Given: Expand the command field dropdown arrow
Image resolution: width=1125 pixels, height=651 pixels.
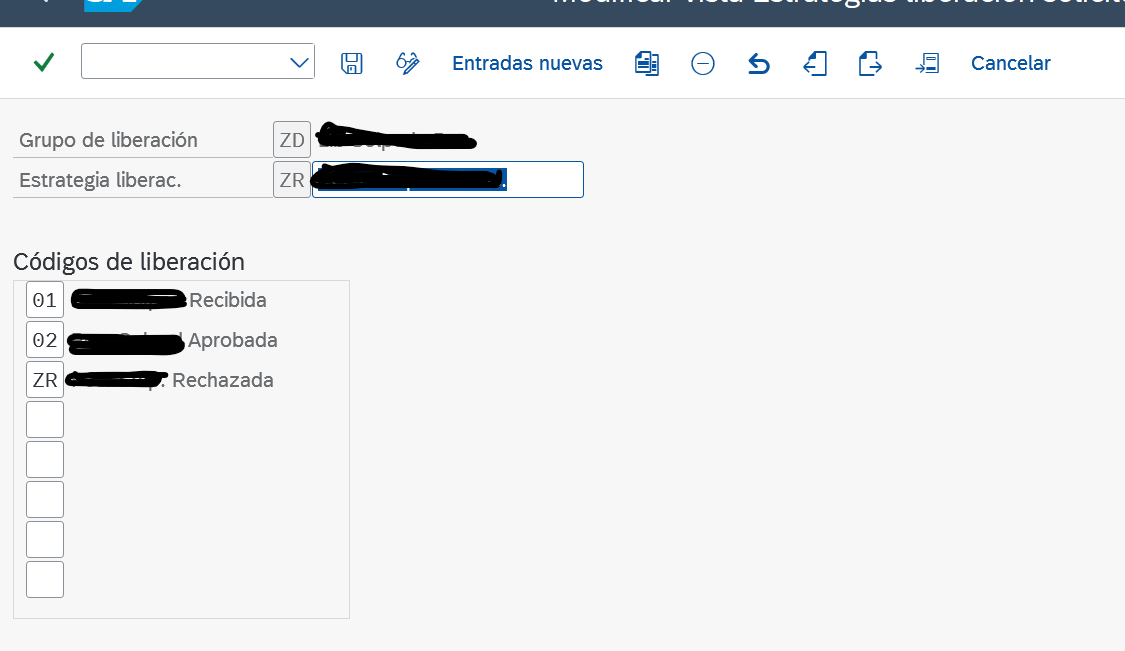Looking at the screenshot, I should click(x=299, y=62).
